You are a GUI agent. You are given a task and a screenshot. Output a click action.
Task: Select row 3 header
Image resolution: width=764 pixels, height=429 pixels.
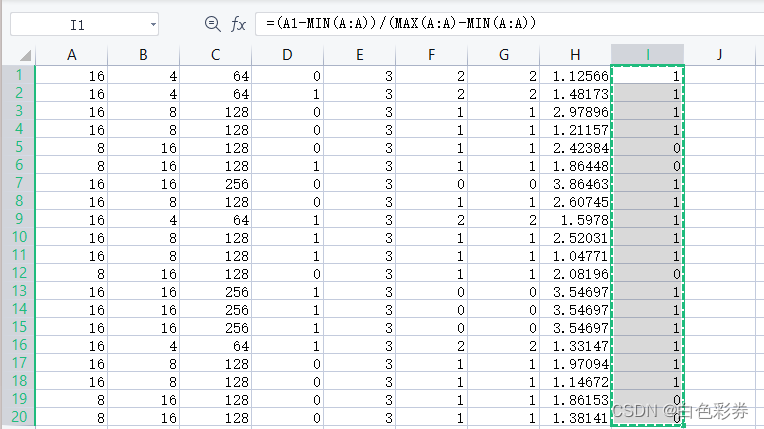[x=19, y=111]
